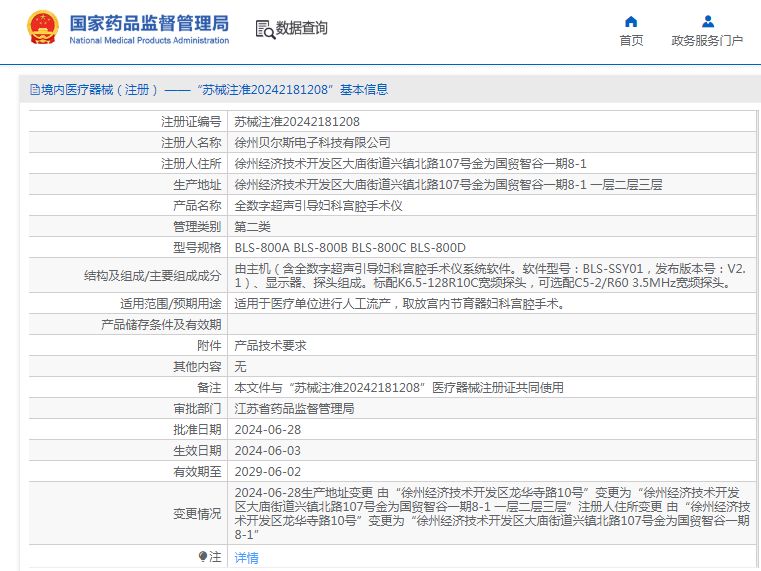
Task: Click the date 2029-06-02
Action: tap(267, 472)
